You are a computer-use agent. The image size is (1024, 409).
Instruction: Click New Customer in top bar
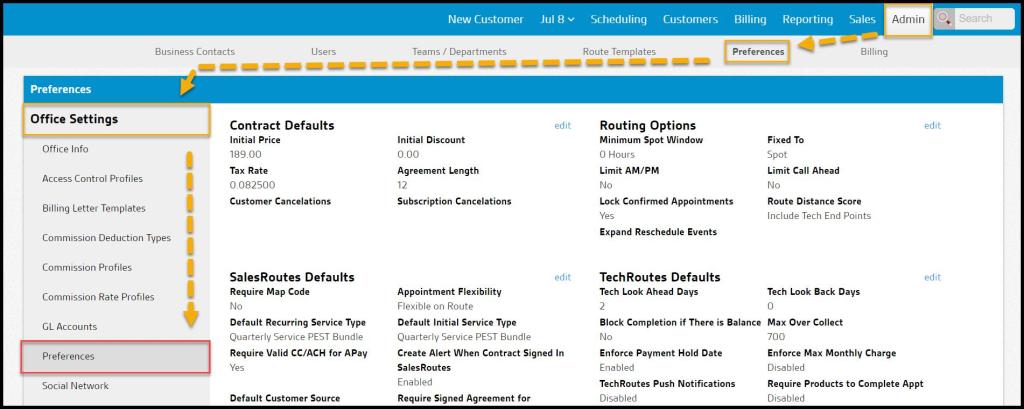485,19
